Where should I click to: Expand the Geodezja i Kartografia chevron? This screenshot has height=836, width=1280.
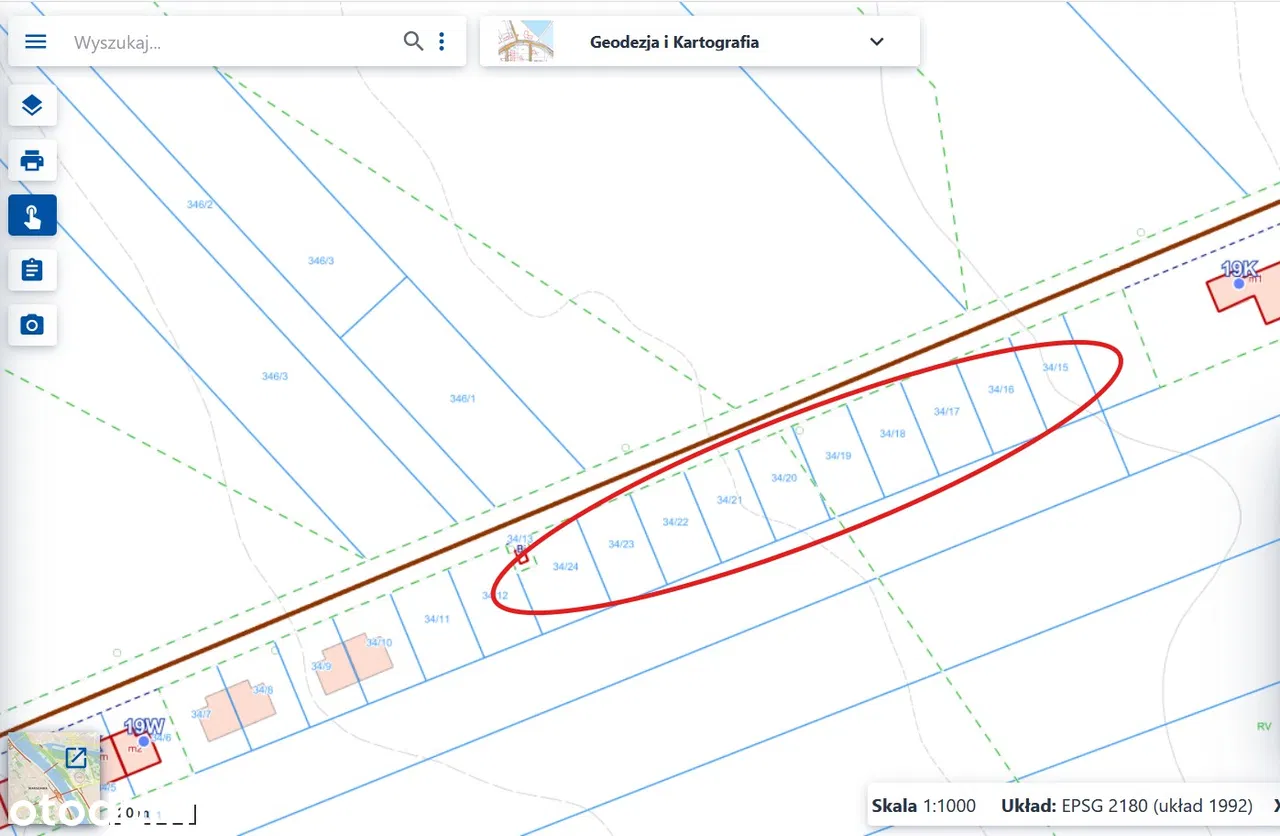pos(877,42)
